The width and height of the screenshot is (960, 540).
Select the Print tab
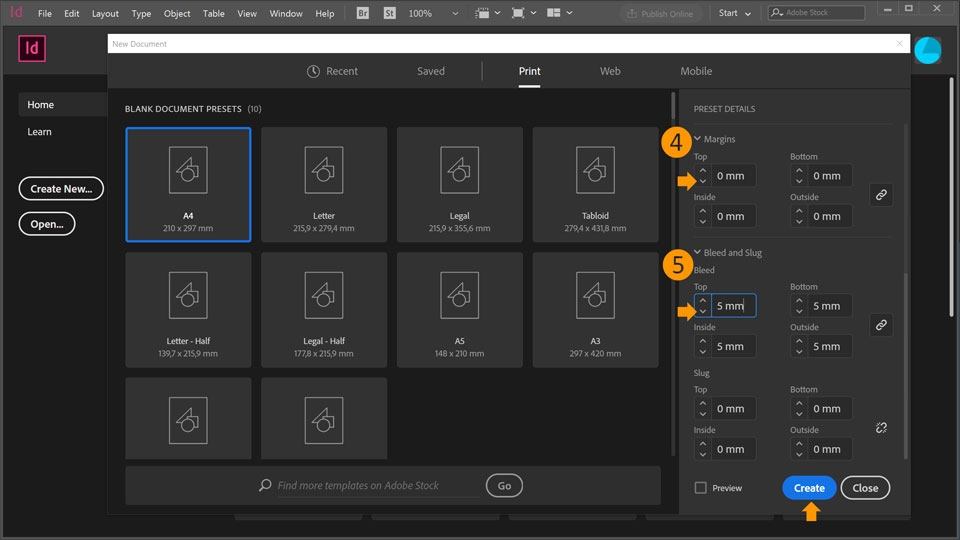(x=530, y=71)
